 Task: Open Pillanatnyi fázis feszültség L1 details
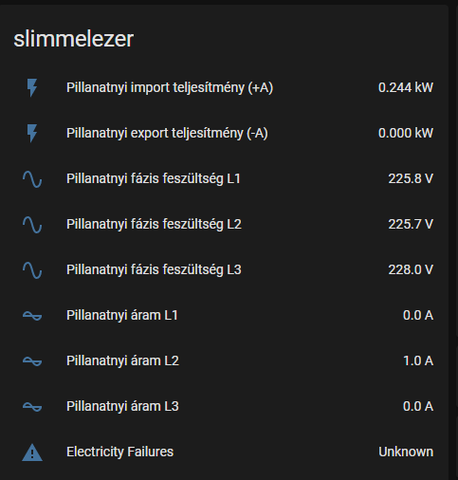pyautogui.click(x=153, y=179)
